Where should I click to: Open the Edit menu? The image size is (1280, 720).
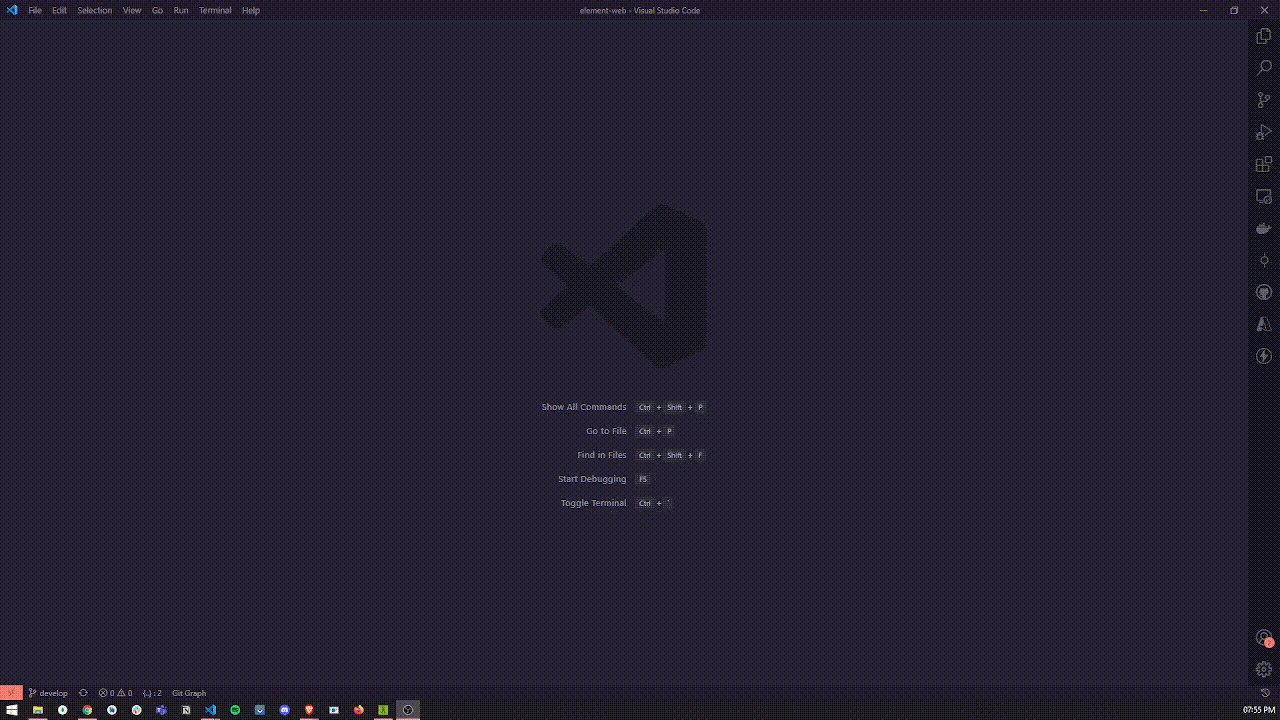click(59, 10)
